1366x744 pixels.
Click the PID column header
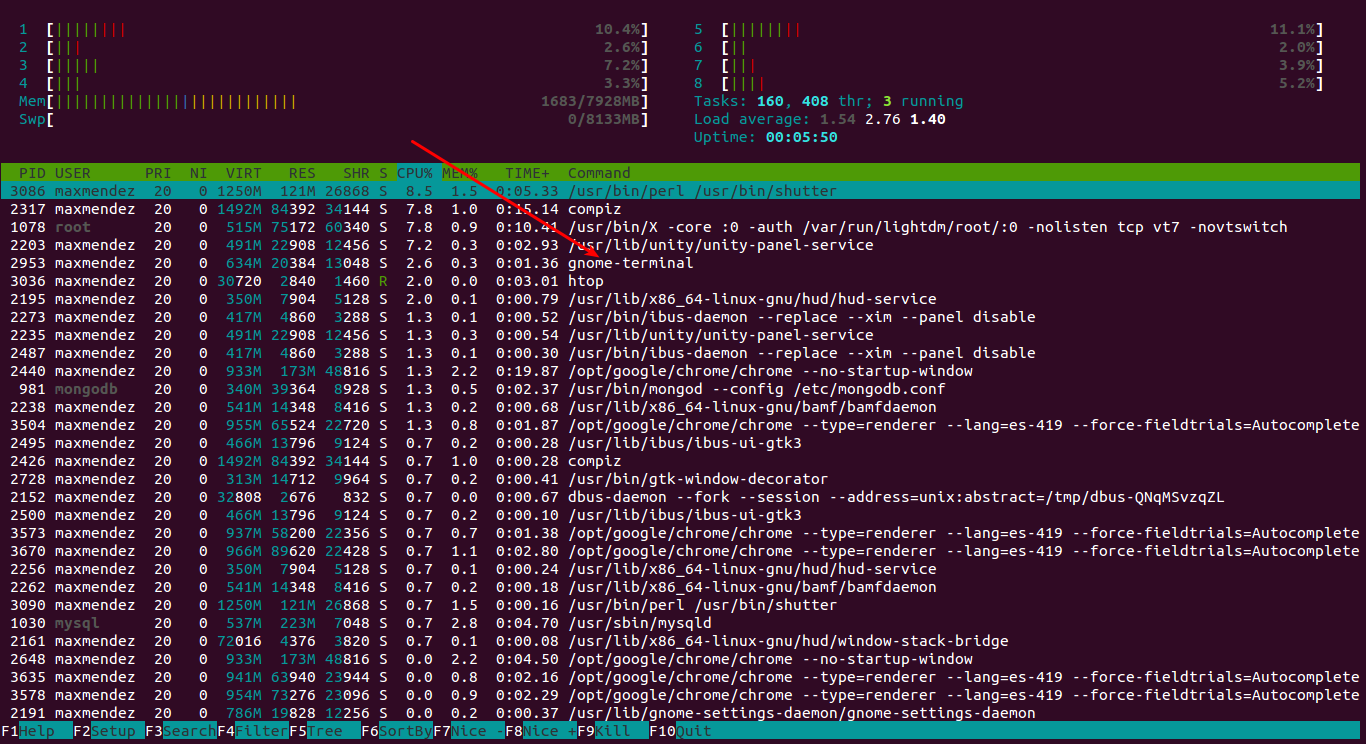pos(31,173)
